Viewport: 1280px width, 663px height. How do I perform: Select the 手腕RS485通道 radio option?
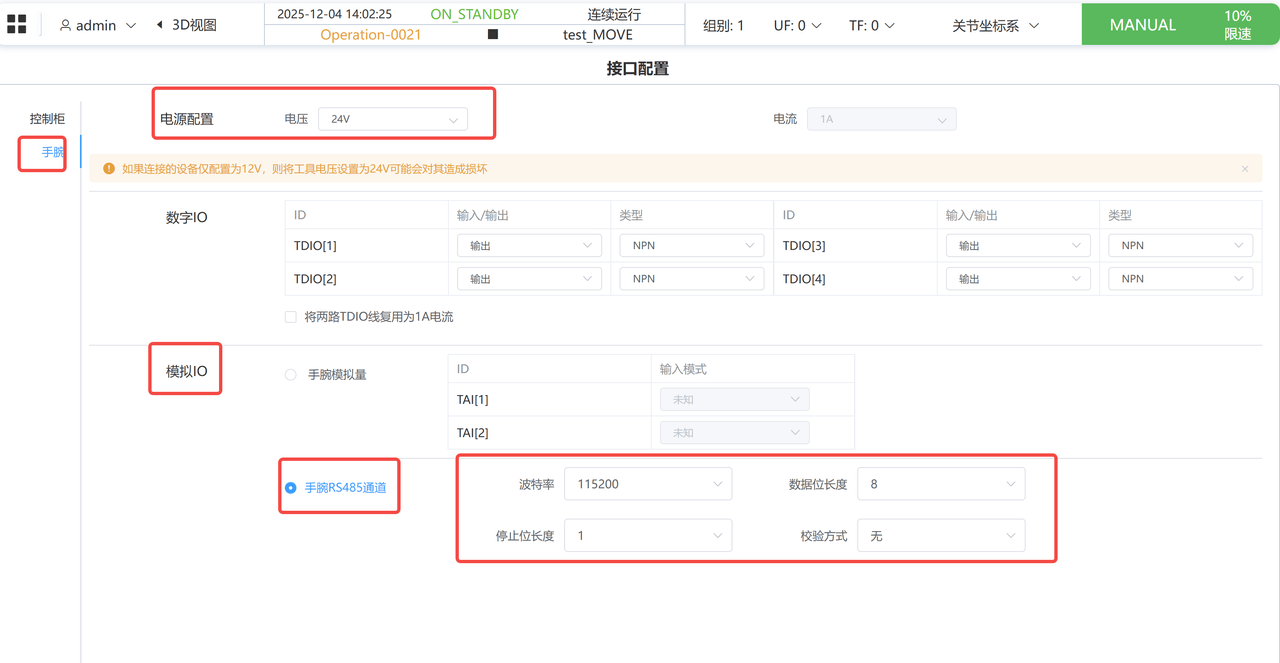[291, 488]
